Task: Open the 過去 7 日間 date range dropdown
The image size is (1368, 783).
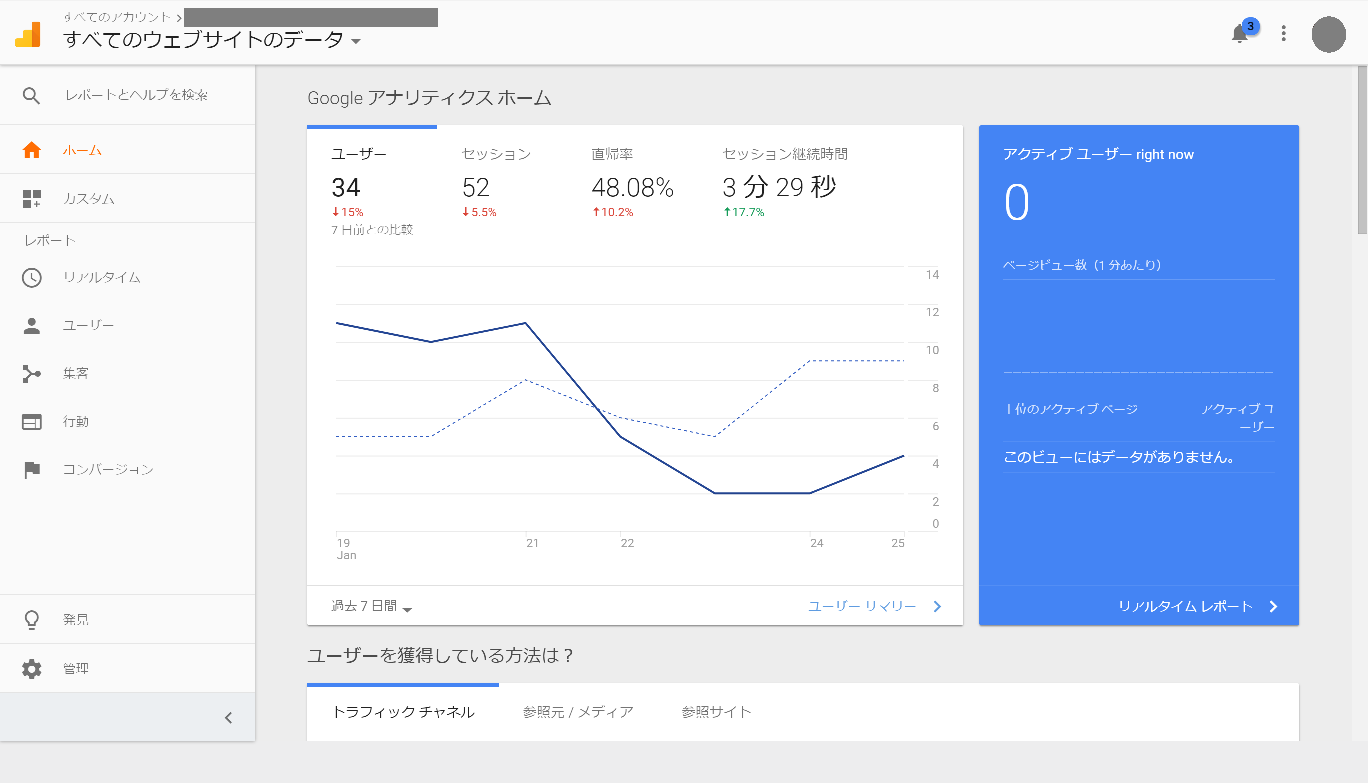Action: click(372, 606)
